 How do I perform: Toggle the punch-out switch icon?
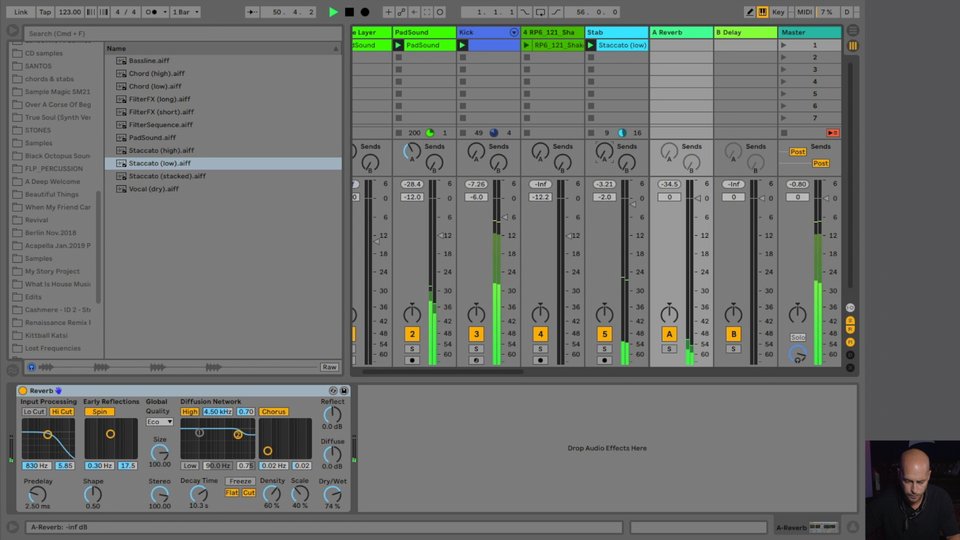(x=556, y=12)
